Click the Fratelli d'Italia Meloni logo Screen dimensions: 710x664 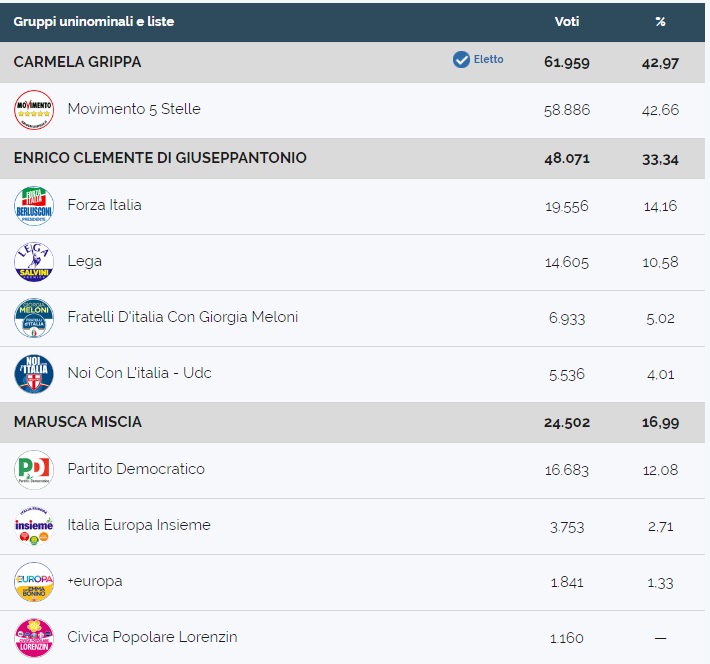[34, 318]
